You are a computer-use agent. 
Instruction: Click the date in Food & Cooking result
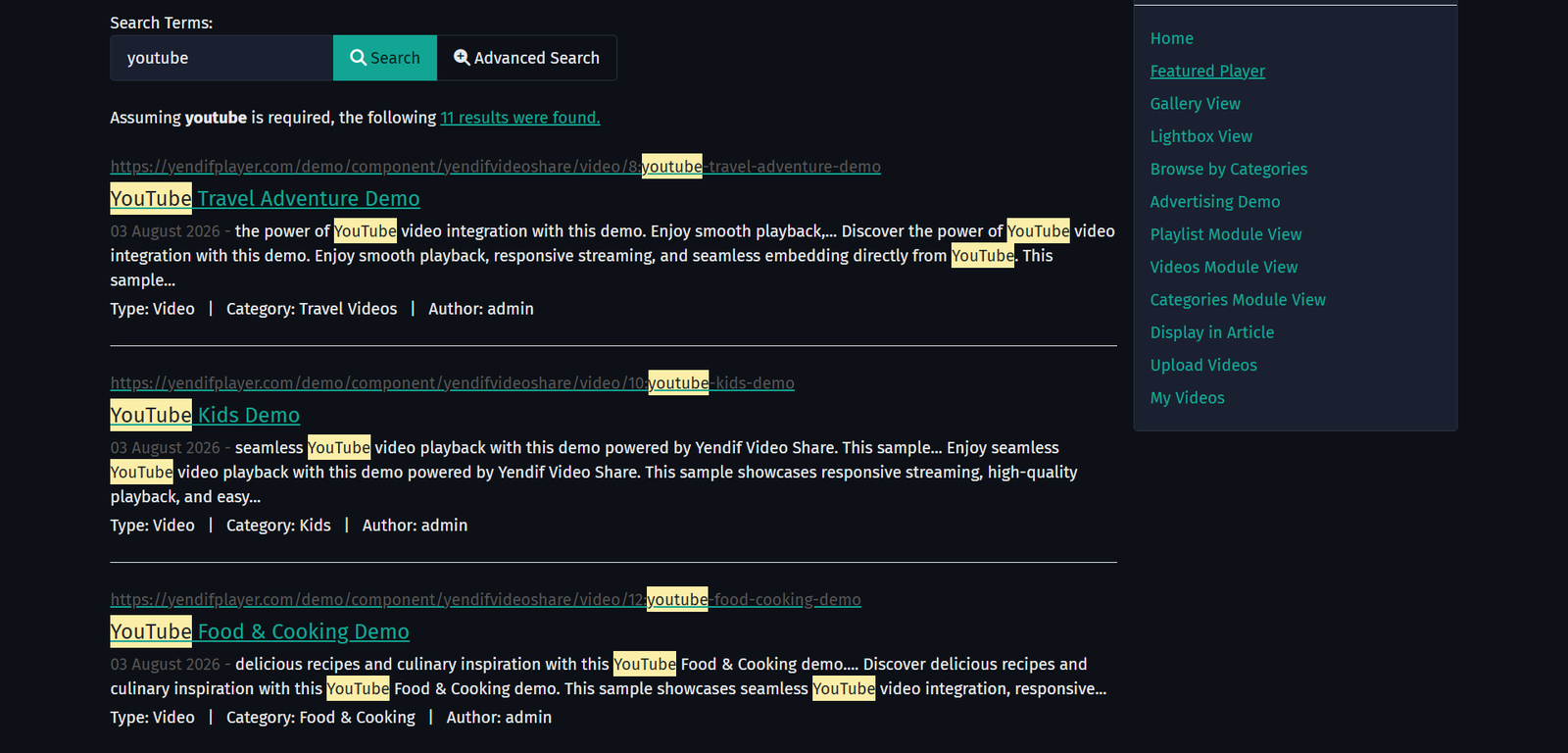166,665
